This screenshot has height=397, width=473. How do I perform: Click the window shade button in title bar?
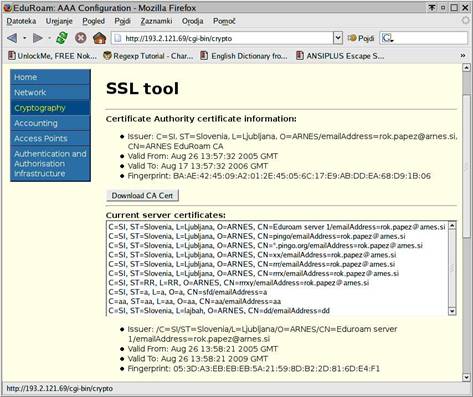[x=432, y=7]
